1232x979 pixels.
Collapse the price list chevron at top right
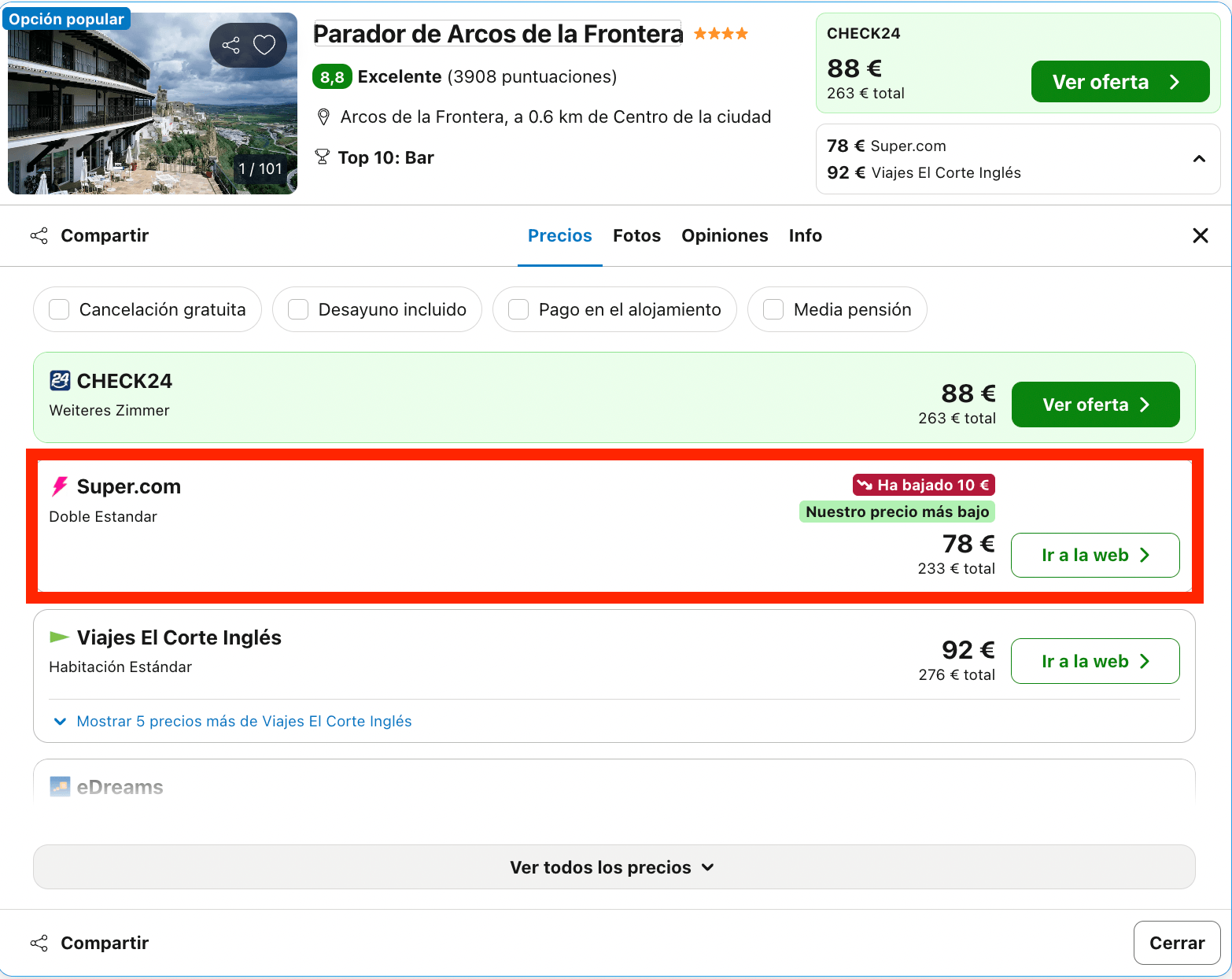tap(1199, 159)
